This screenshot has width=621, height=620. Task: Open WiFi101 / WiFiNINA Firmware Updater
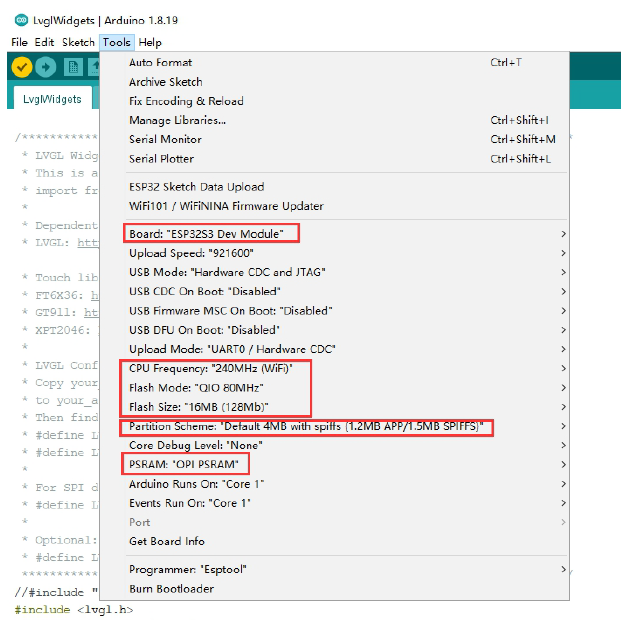[x=334, y=206]
